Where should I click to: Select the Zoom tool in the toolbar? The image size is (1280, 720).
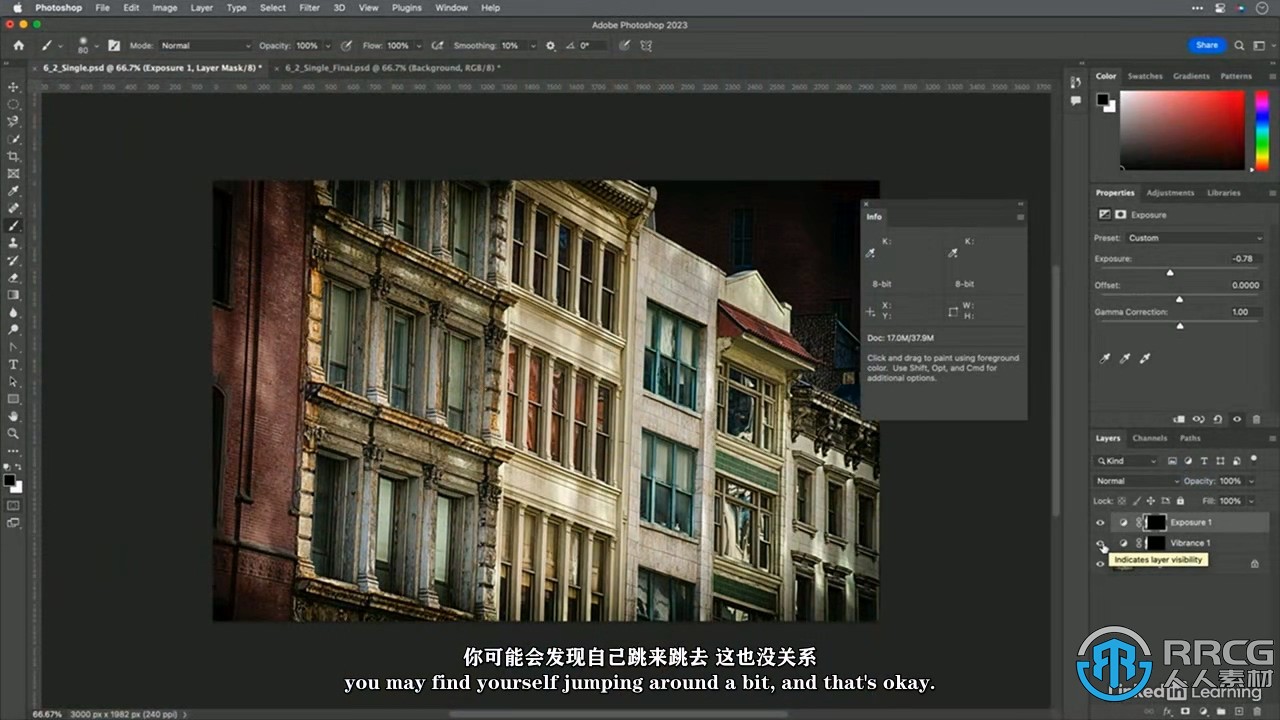[x=13, y=433]
